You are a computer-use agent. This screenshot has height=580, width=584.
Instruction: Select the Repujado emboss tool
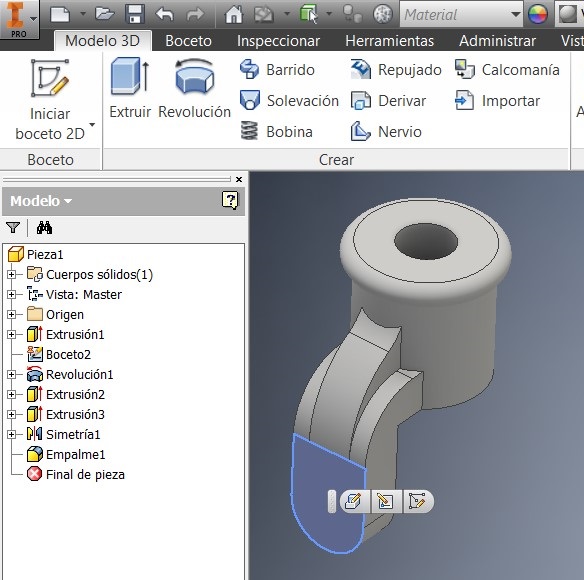pos(396,70)
